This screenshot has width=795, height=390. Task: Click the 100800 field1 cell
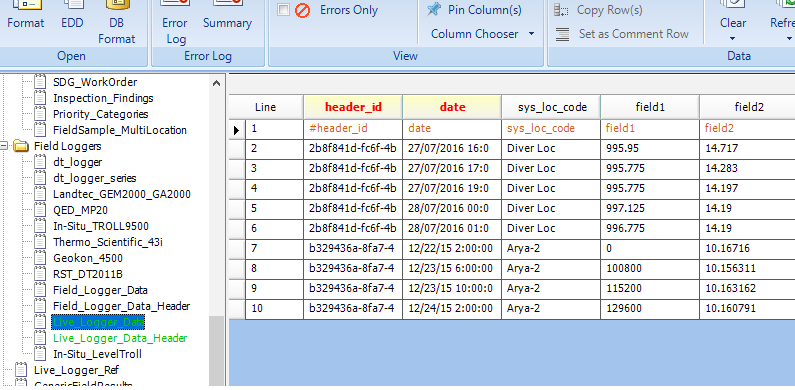(650, 268)
